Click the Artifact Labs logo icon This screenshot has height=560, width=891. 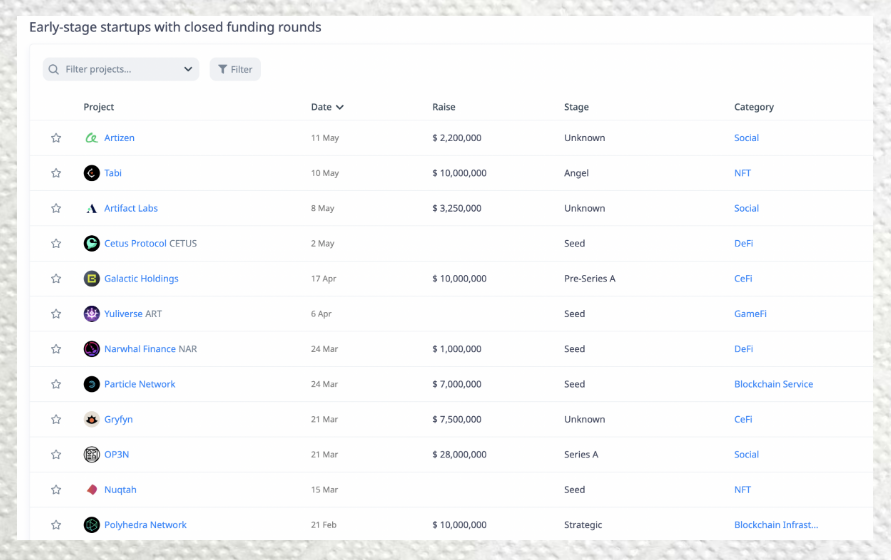[x=91, y=208]
